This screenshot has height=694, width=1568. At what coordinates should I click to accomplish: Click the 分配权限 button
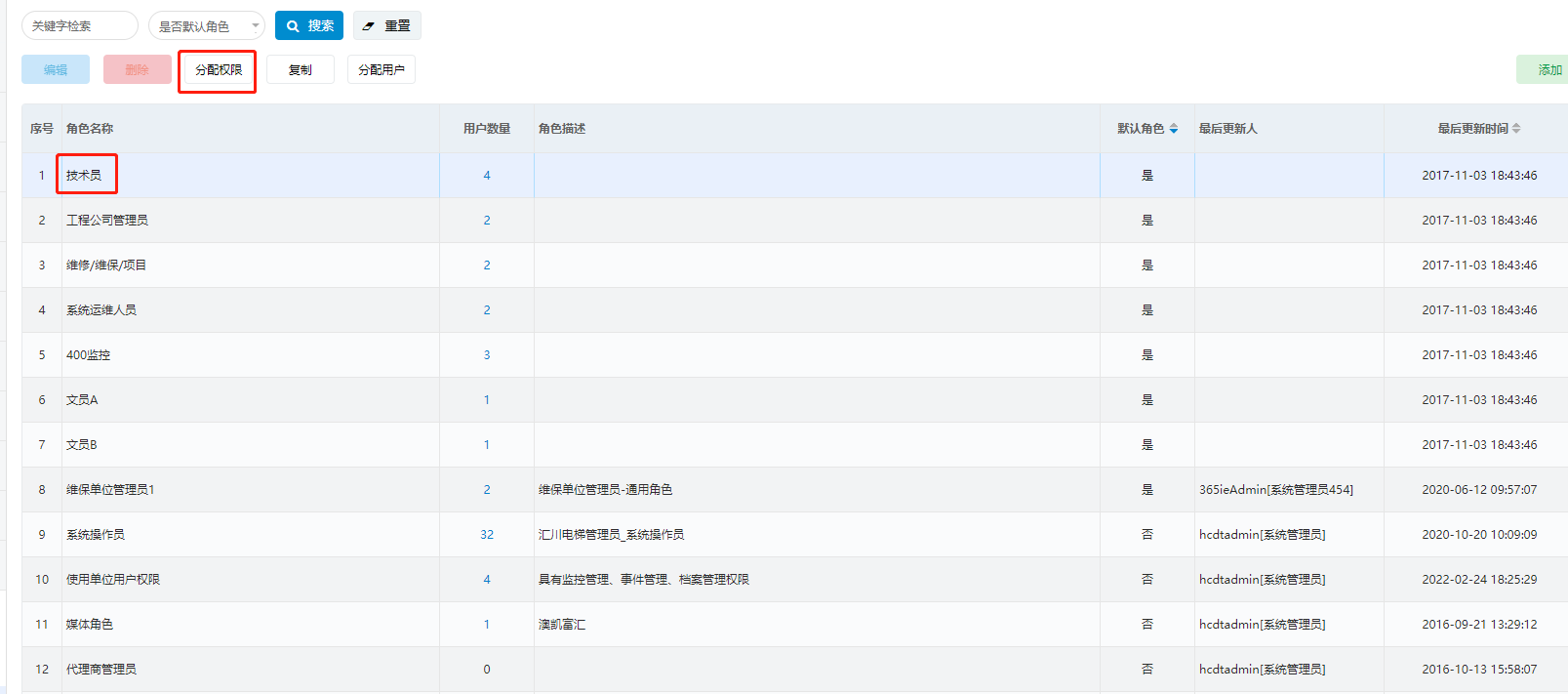[219, 69]
